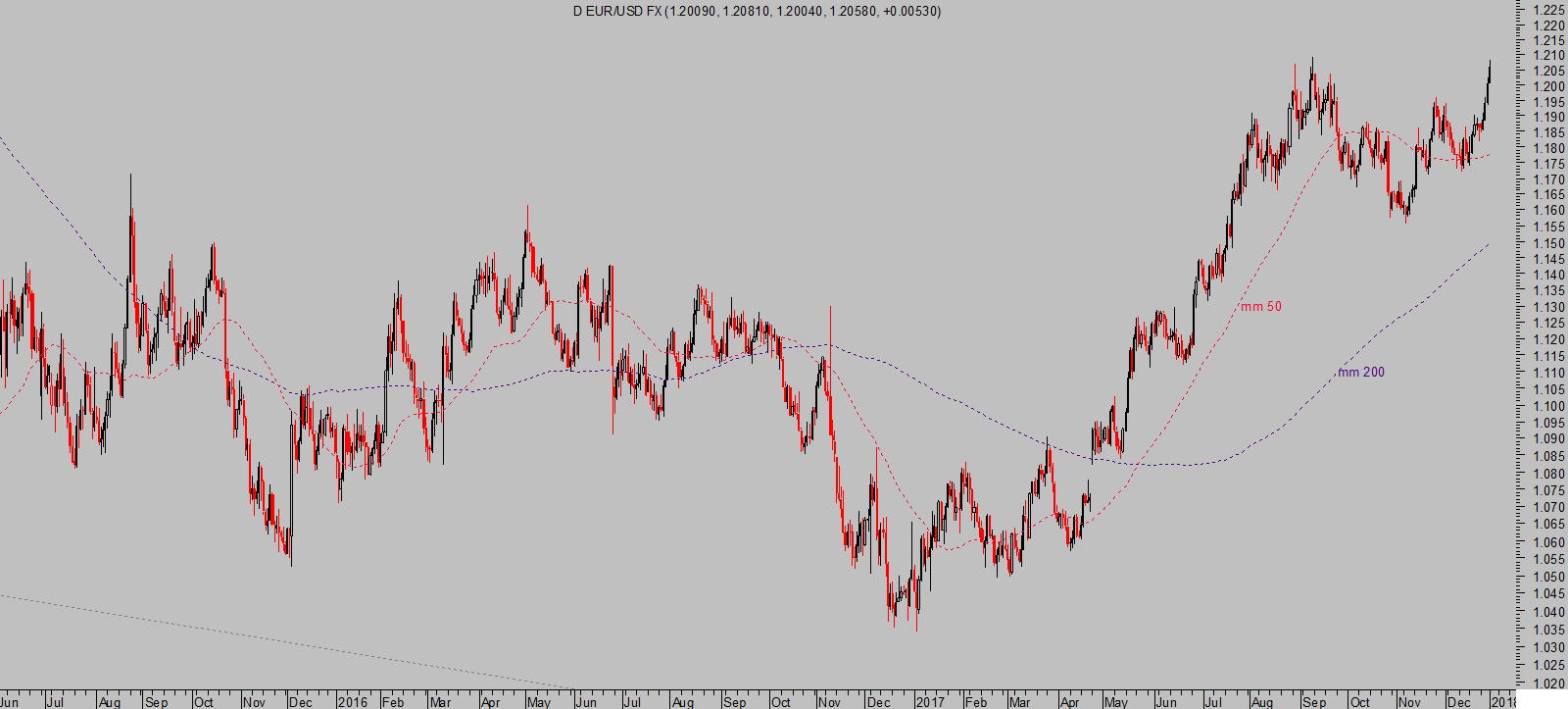Click the 1.050 price level label
Screen dimensions: 1568x709
[1548, 577]
